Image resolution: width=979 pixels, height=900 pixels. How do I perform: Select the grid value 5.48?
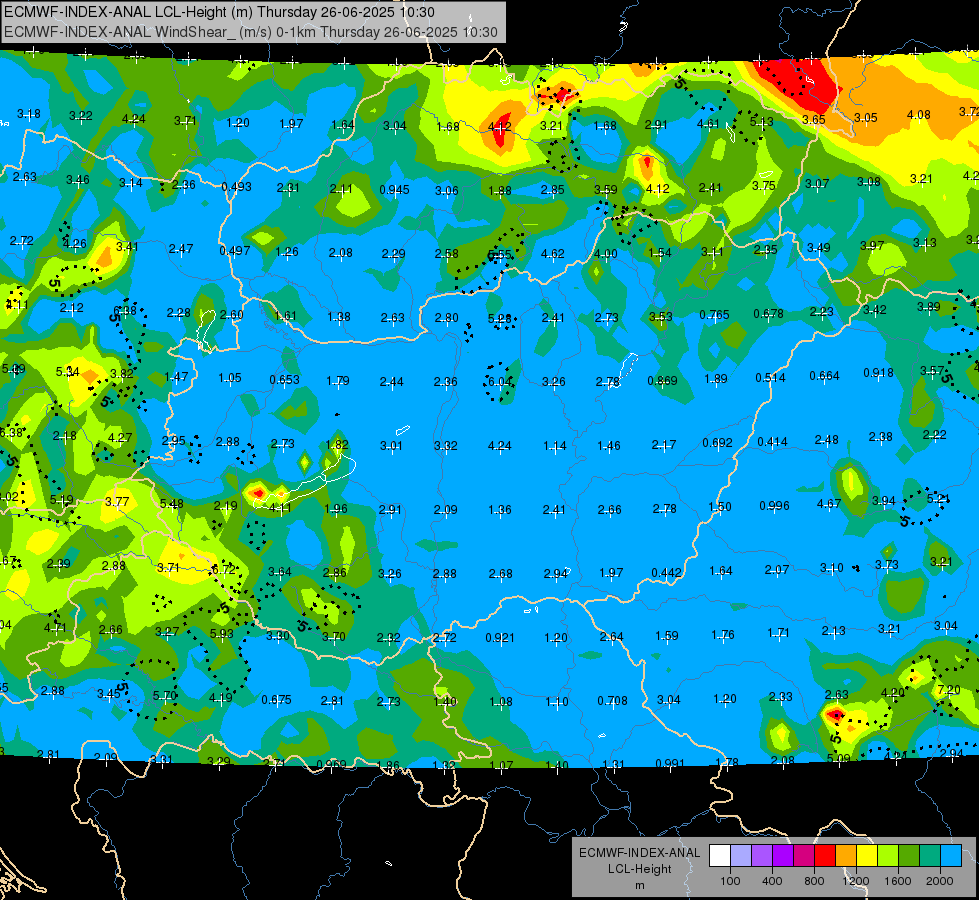click(x=172, y=503)
